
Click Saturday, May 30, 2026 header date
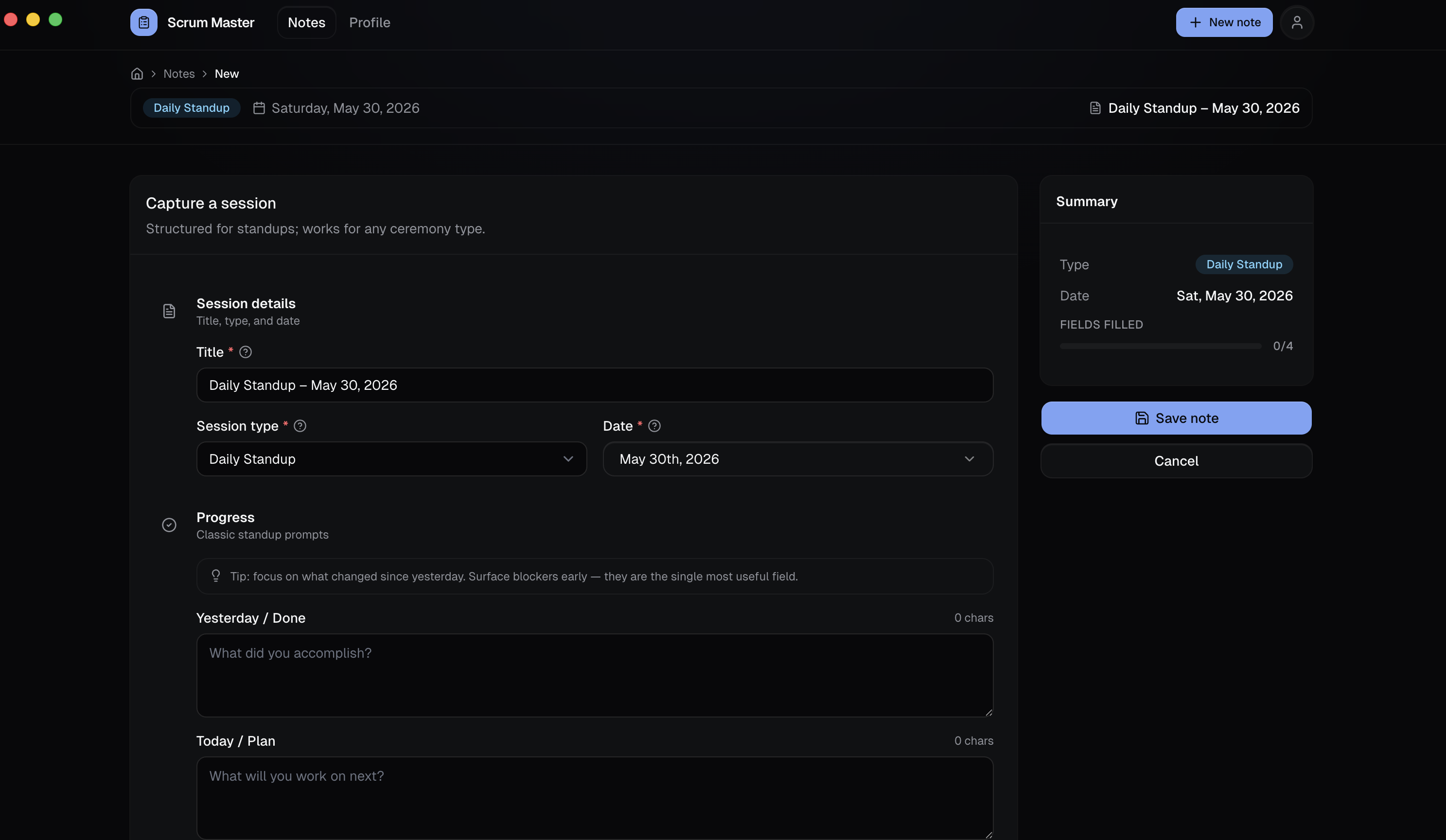click(x=345, y=108)
